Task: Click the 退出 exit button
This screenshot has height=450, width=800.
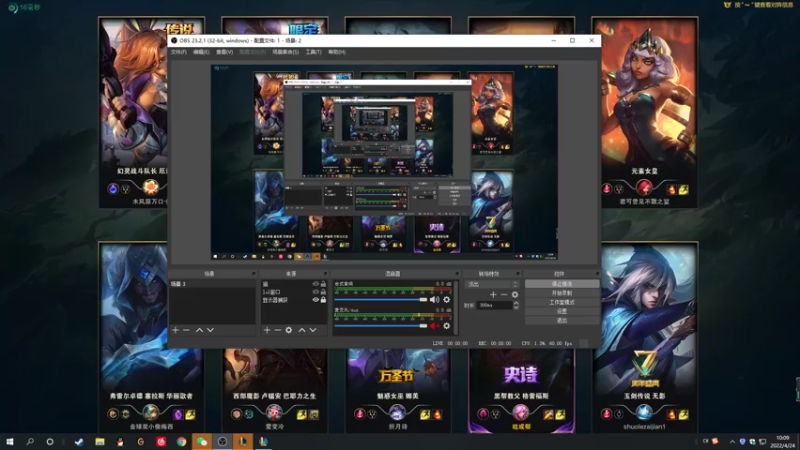Action: point(562,320)
